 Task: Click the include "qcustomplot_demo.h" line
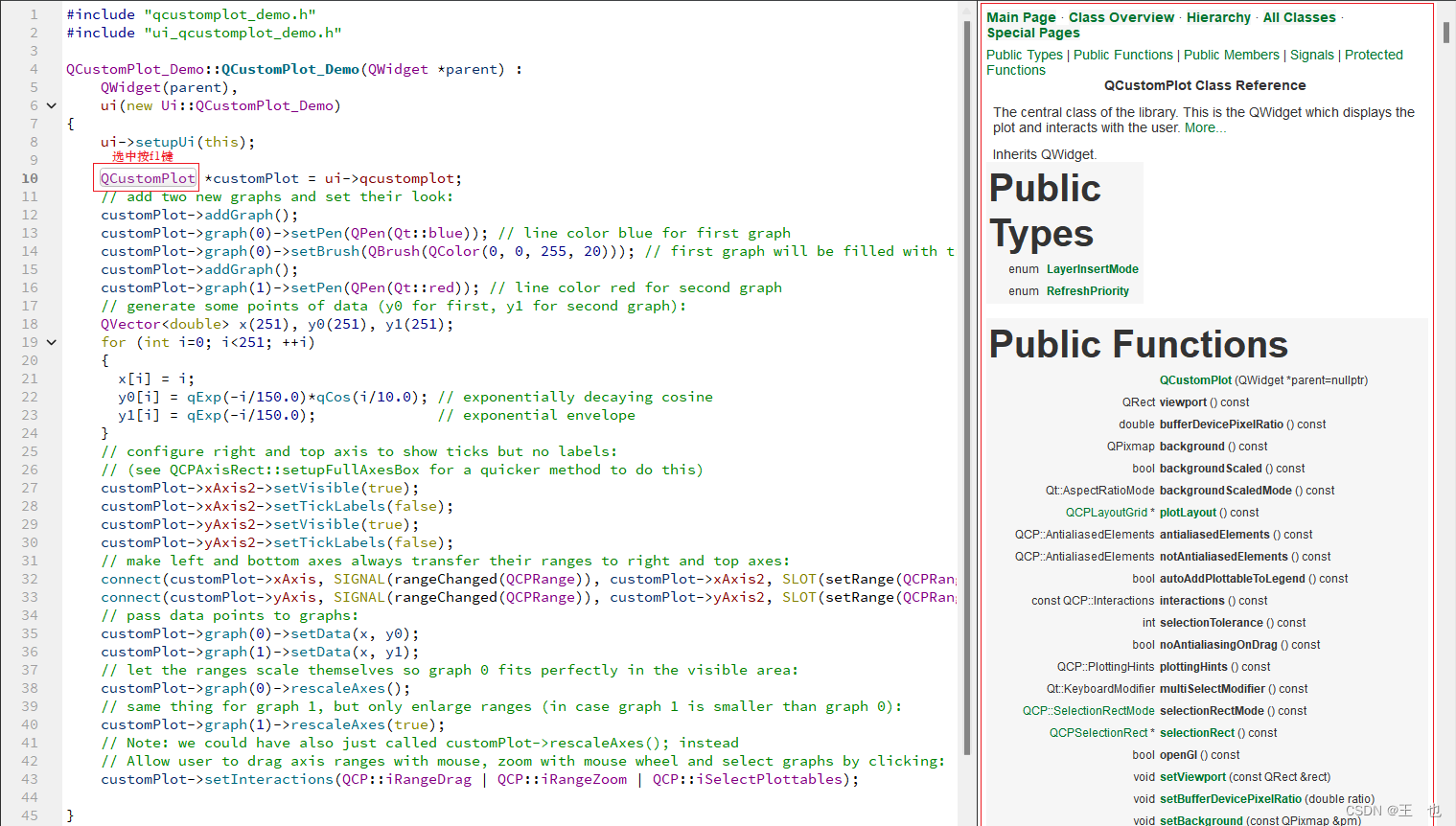coord(191,14)
